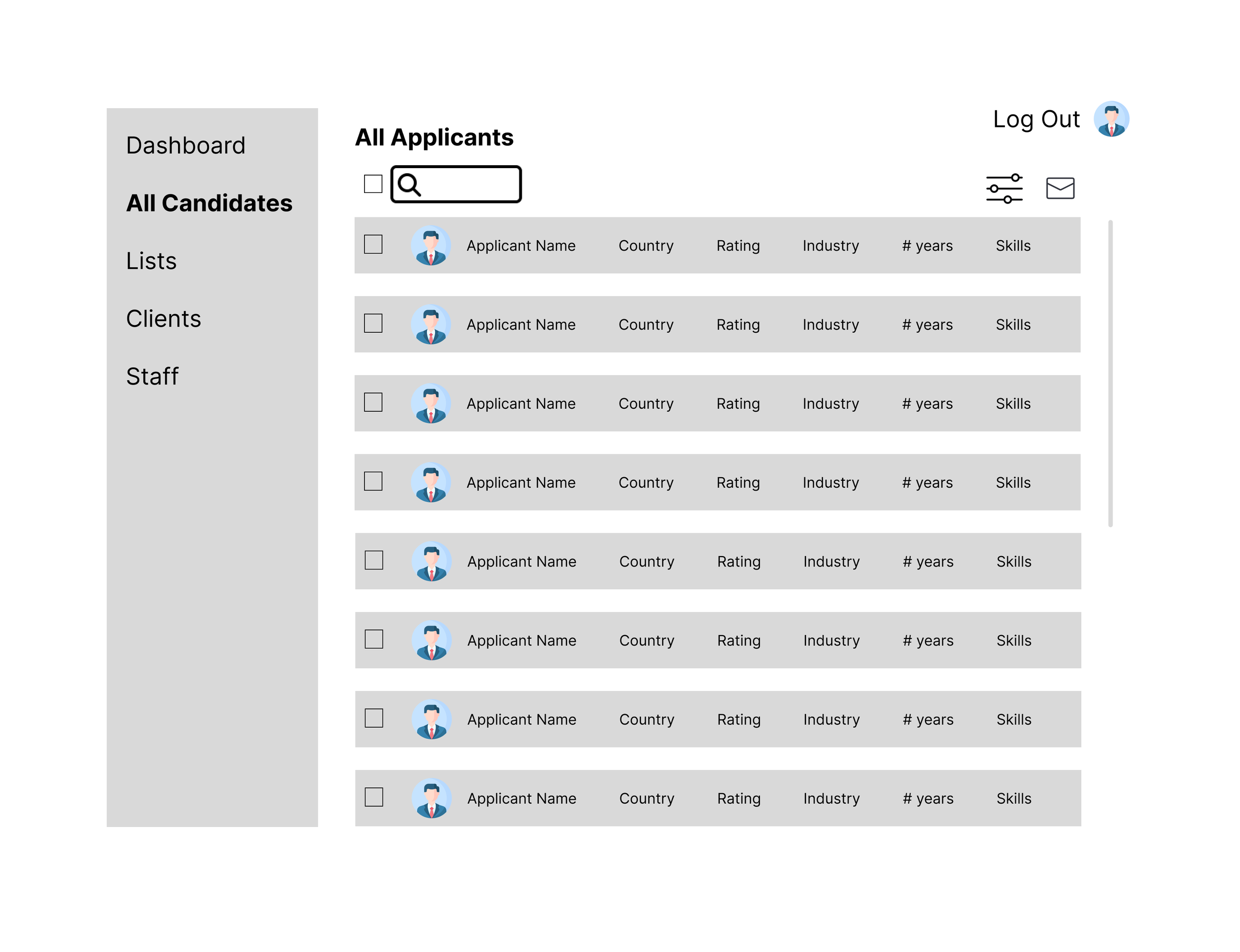Open Dashboard in the sidebar
This screenshot has width=1240, height=952.
click(x=186, y=146)
